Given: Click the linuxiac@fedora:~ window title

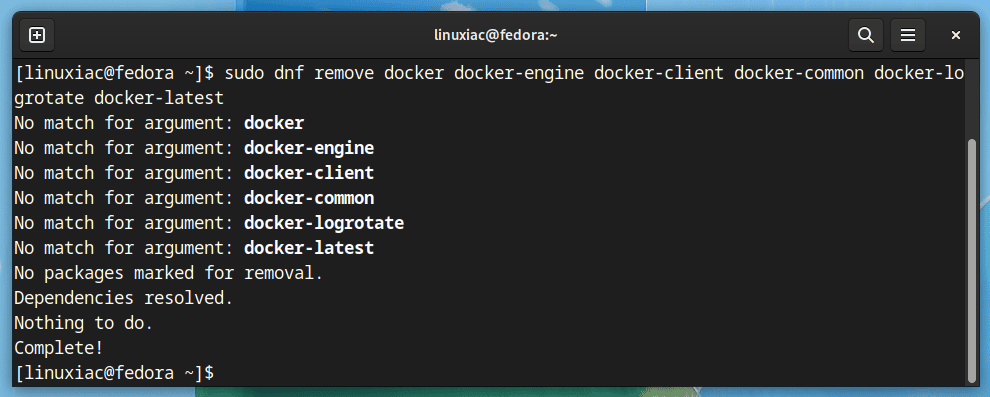Looking at the screenshot, I should [496, 35].
